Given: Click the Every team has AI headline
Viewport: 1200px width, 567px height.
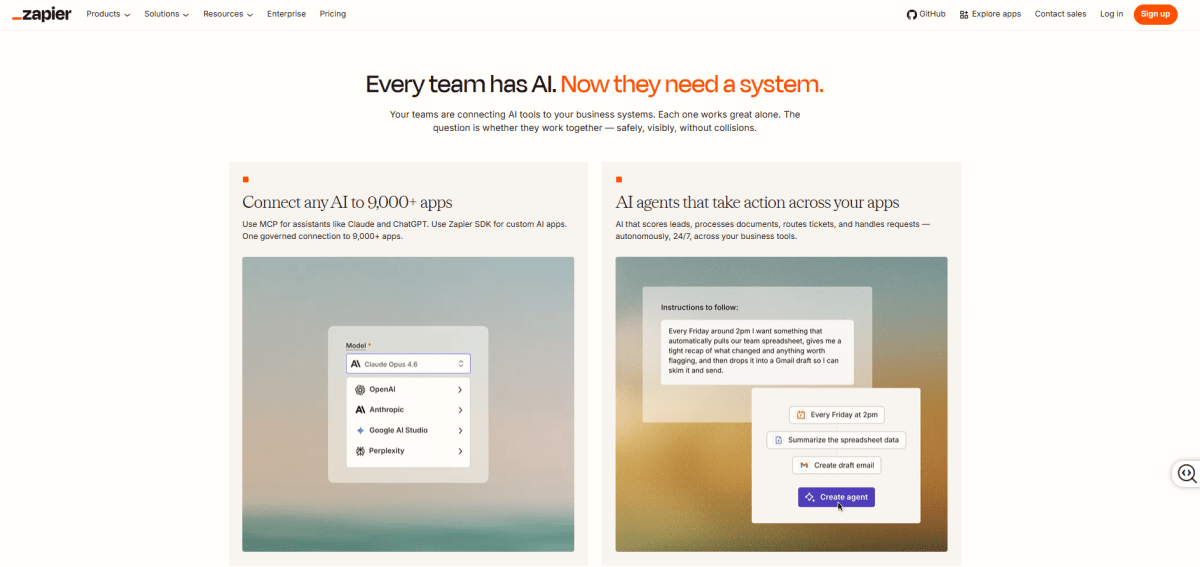Looking at the screenshot, I should [x=595, y=84].
